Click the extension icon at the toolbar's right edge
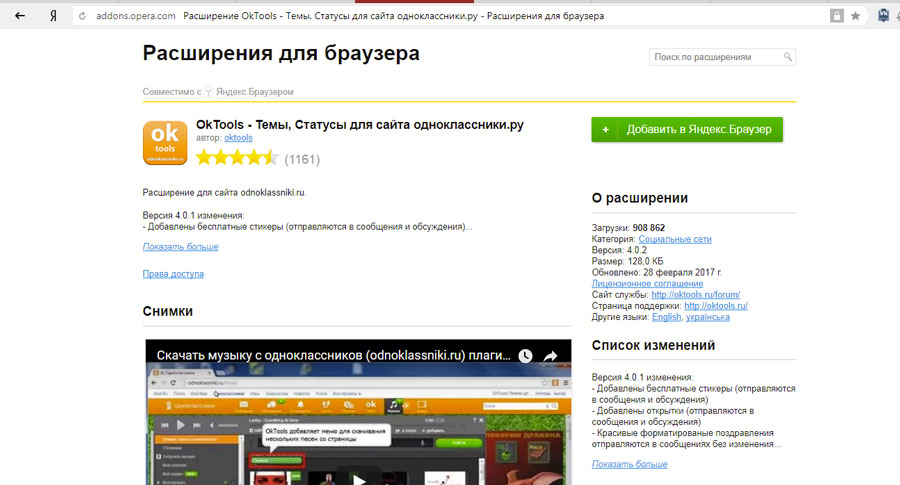 [x=883, y=16]
